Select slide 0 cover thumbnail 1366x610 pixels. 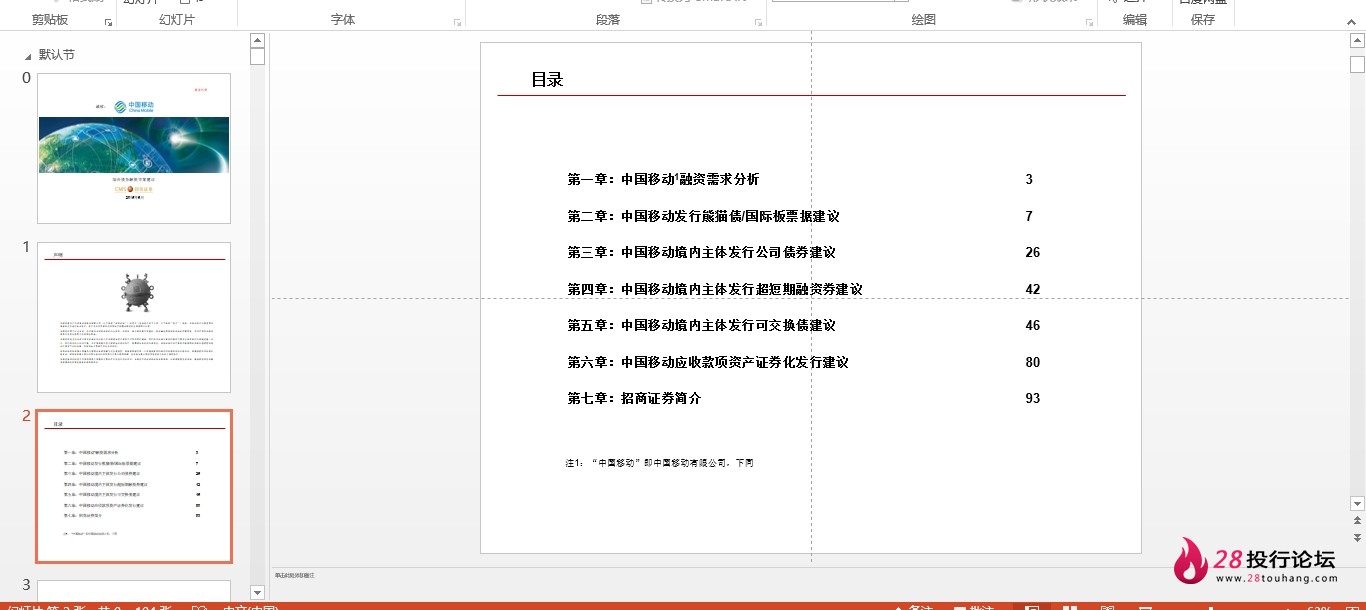(134, 148)
